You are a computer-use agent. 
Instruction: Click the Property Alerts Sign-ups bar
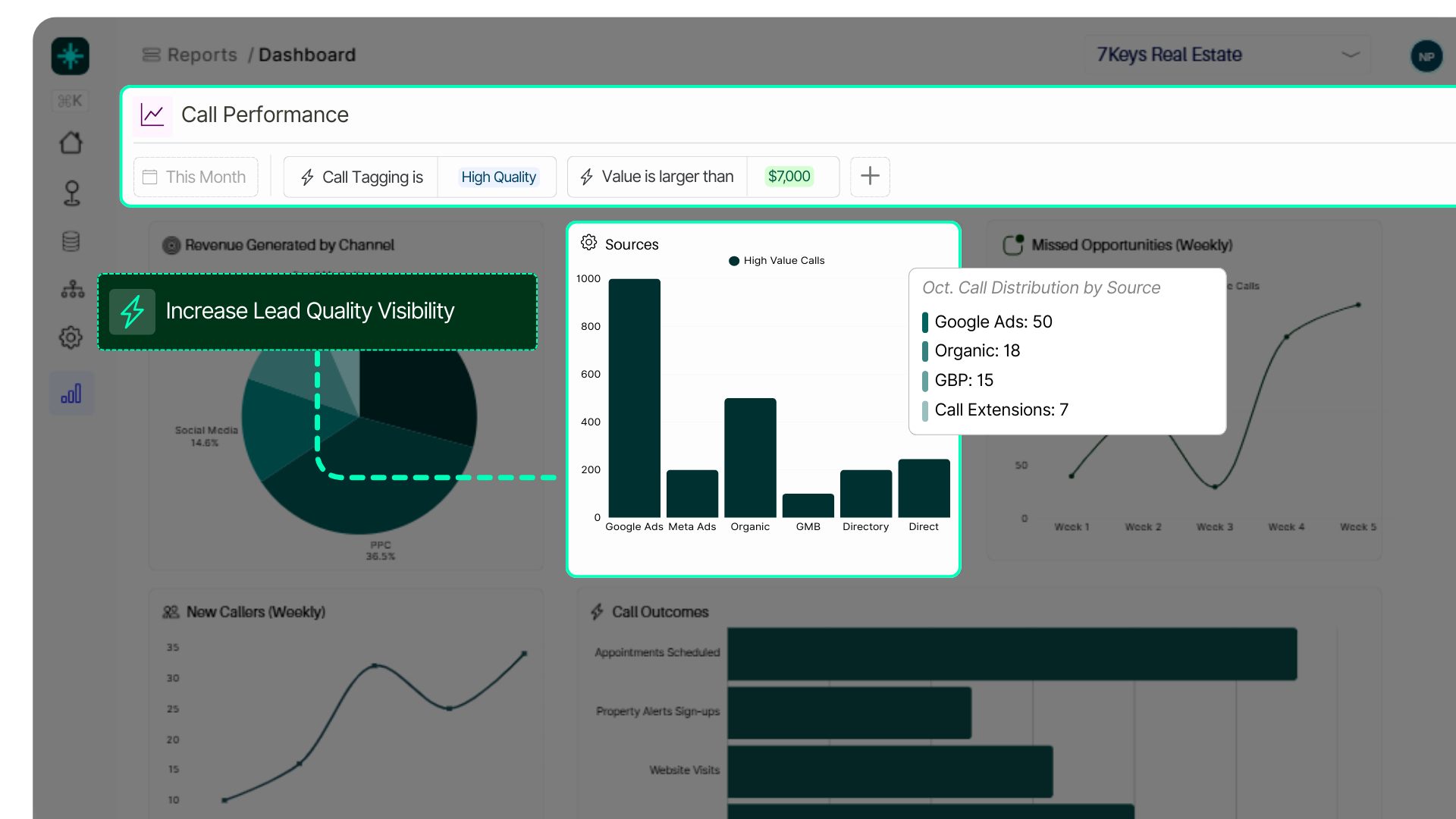tap(849, 713)
